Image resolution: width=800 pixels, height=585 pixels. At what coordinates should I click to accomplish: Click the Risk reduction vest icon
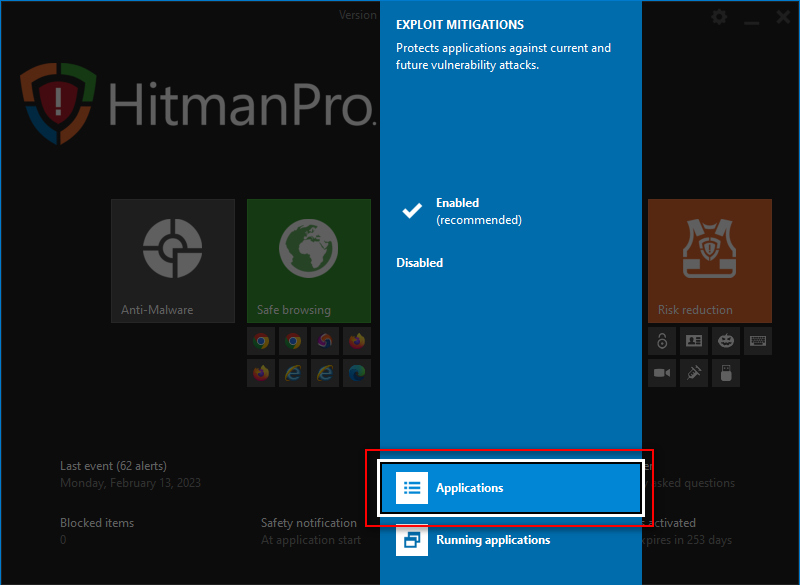coord(709,248)
